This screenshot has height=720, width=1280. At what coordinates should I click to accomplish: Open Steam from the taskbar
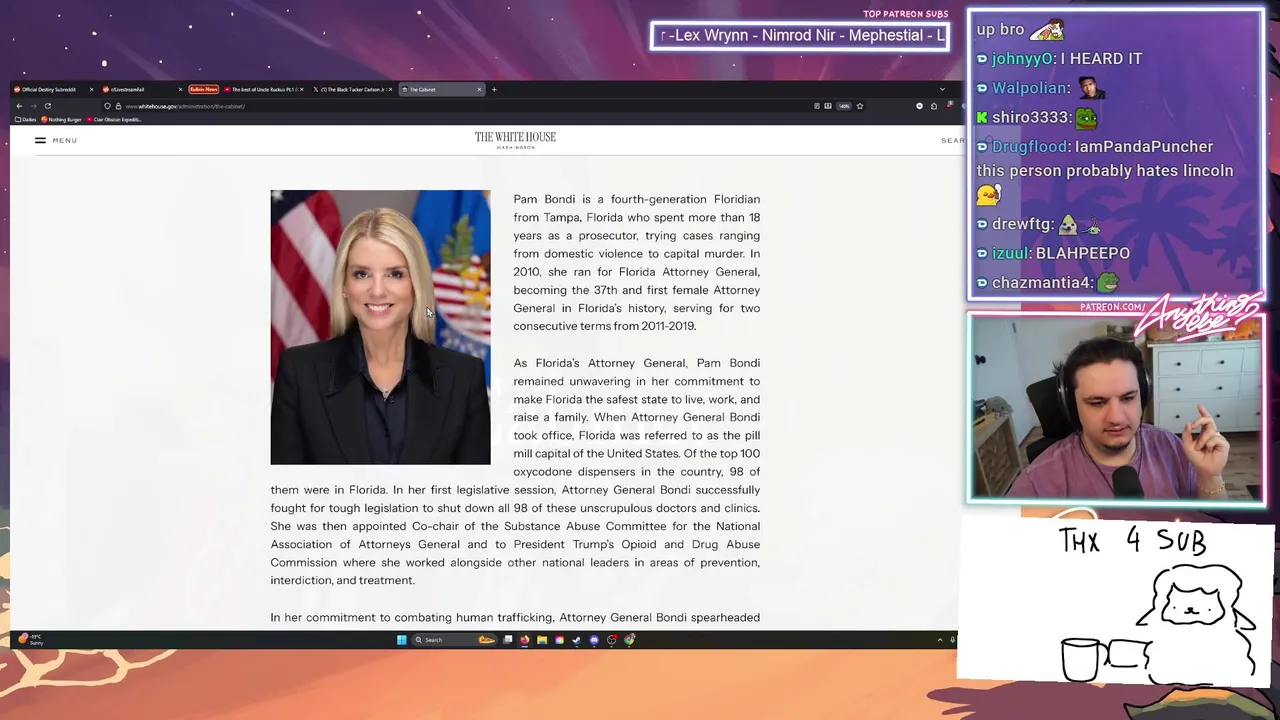576,640
